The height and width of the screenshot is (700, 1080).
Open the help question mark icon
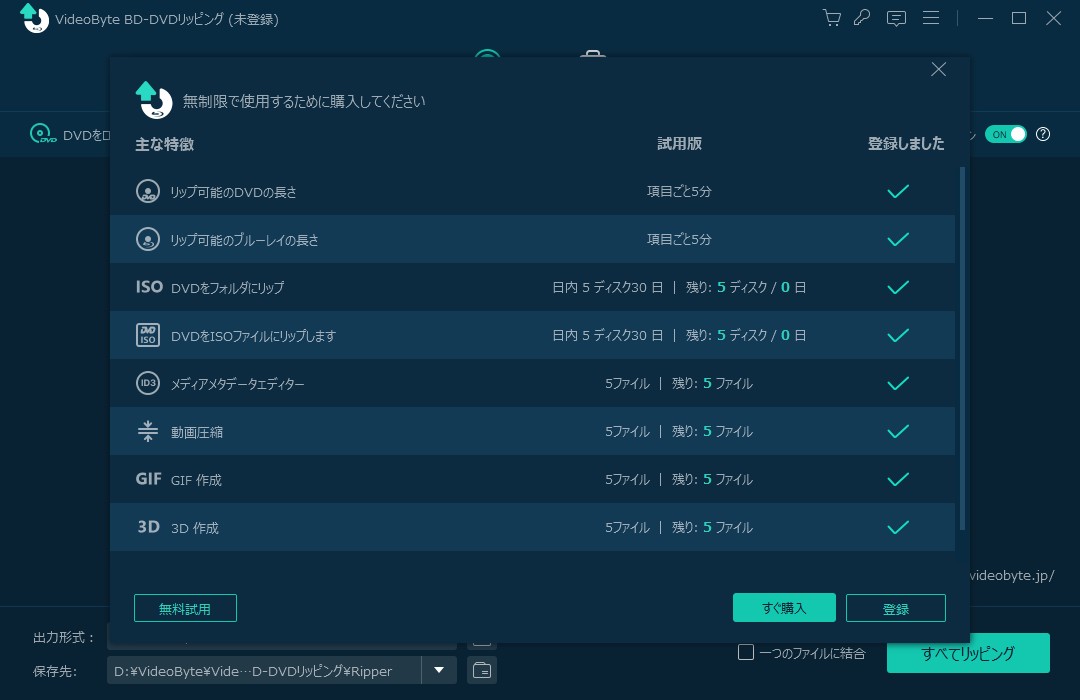(1043, 134)
